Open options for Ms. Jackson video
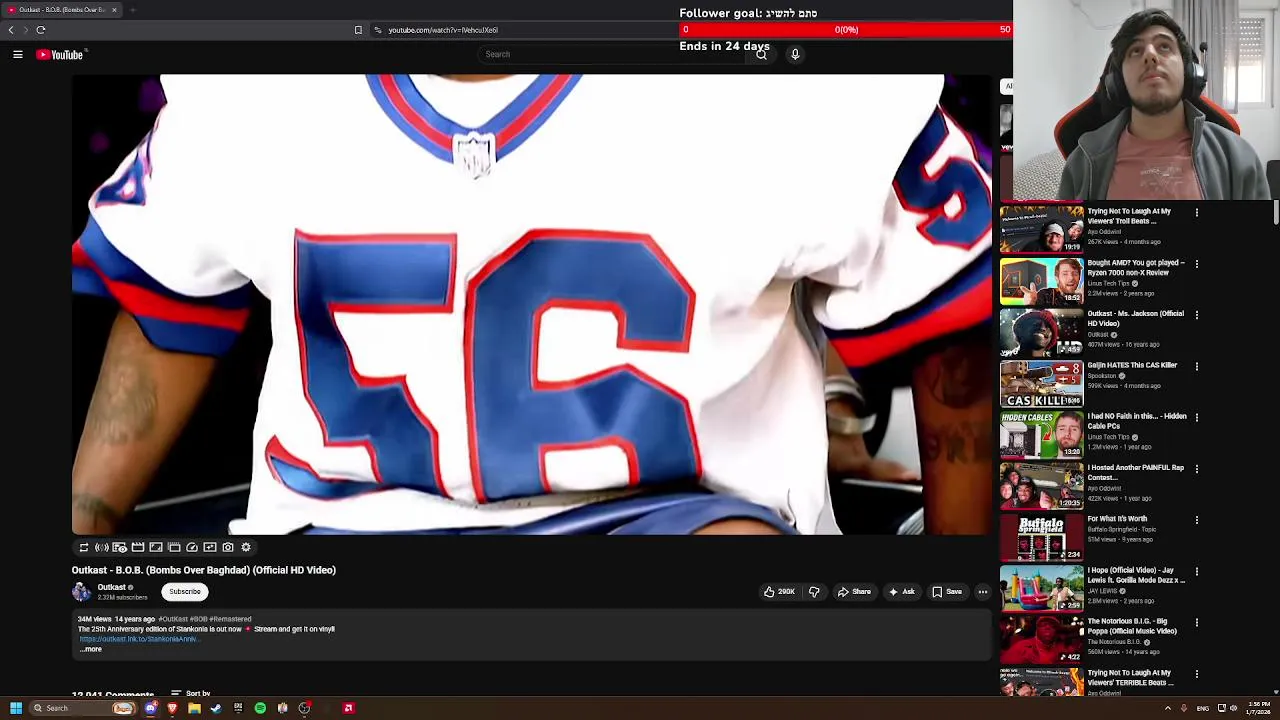The image size is (1280, 720). click(1196, 315)
